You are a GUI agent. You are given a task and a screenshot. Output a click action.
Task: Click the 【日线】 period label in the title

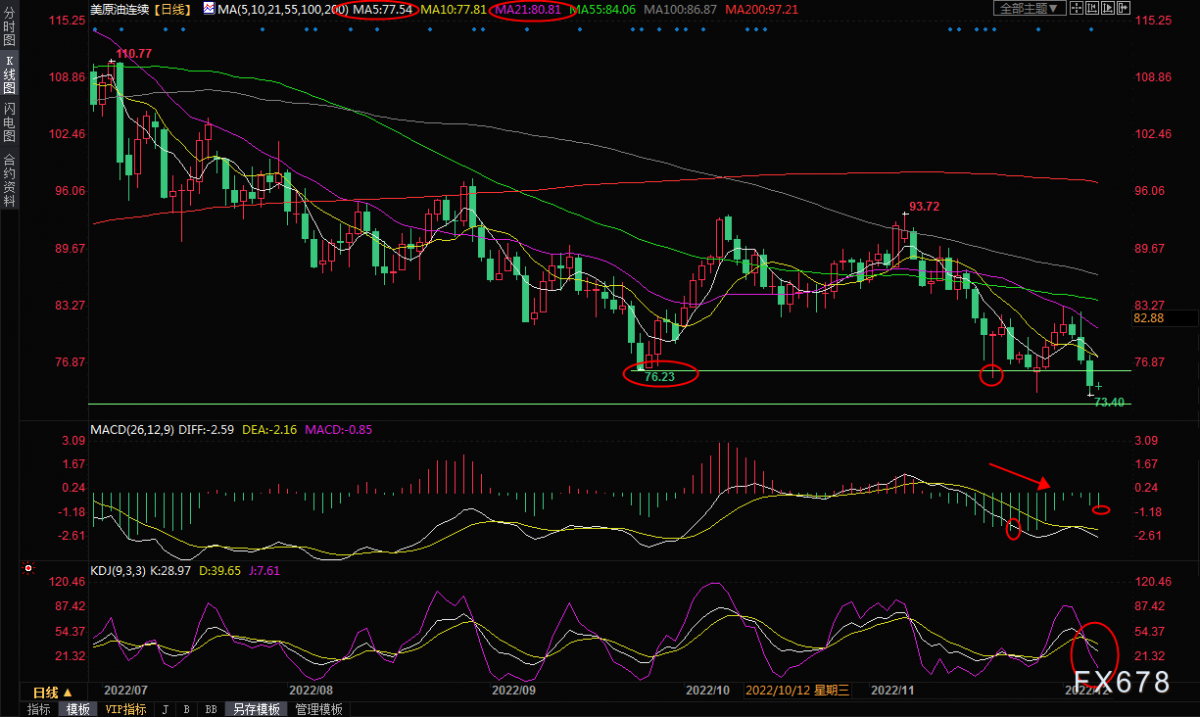[x=173, y=8]
